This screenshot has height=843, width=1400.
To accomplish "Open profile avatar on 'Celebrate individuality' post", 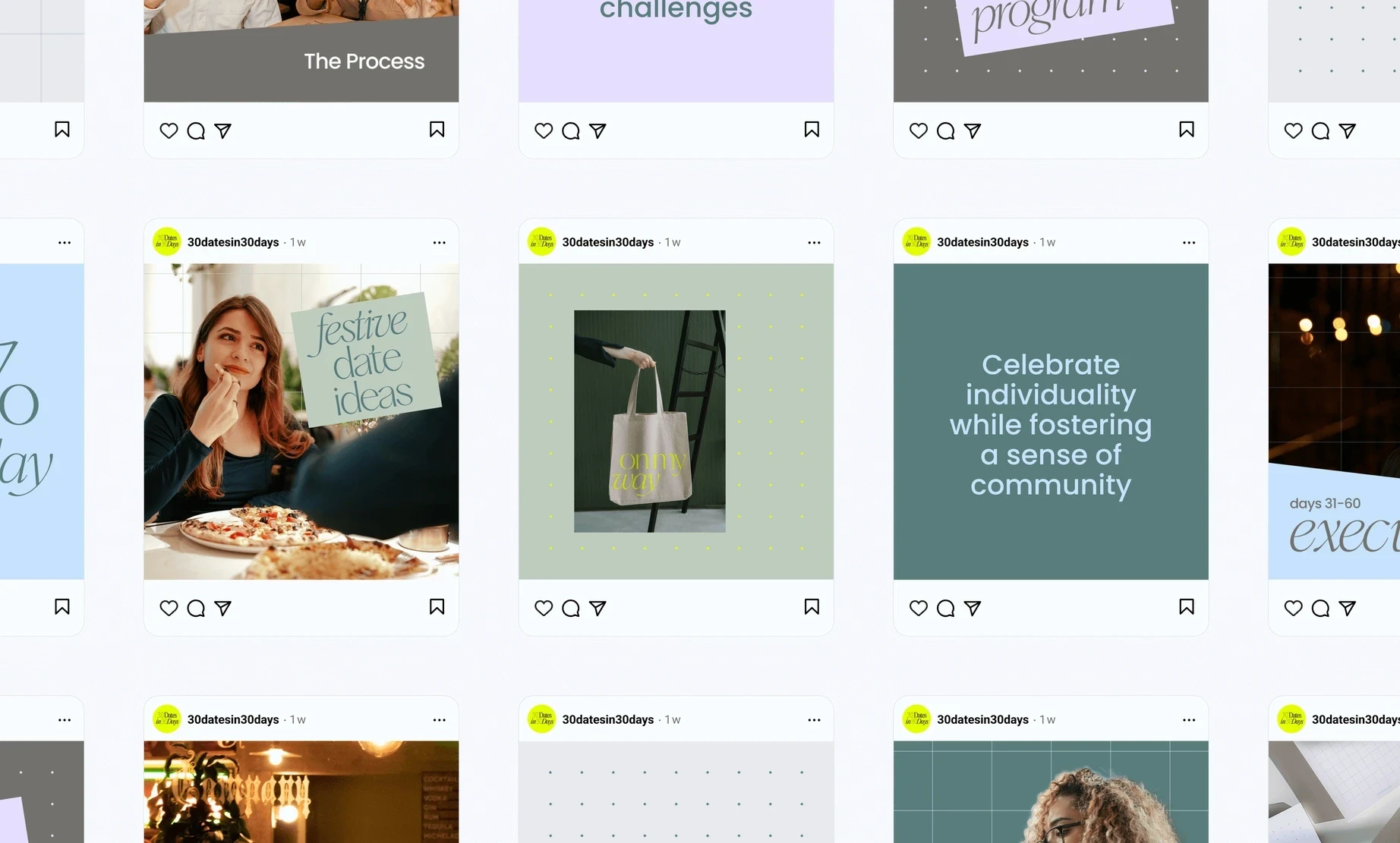I will [x=916, y=242].
